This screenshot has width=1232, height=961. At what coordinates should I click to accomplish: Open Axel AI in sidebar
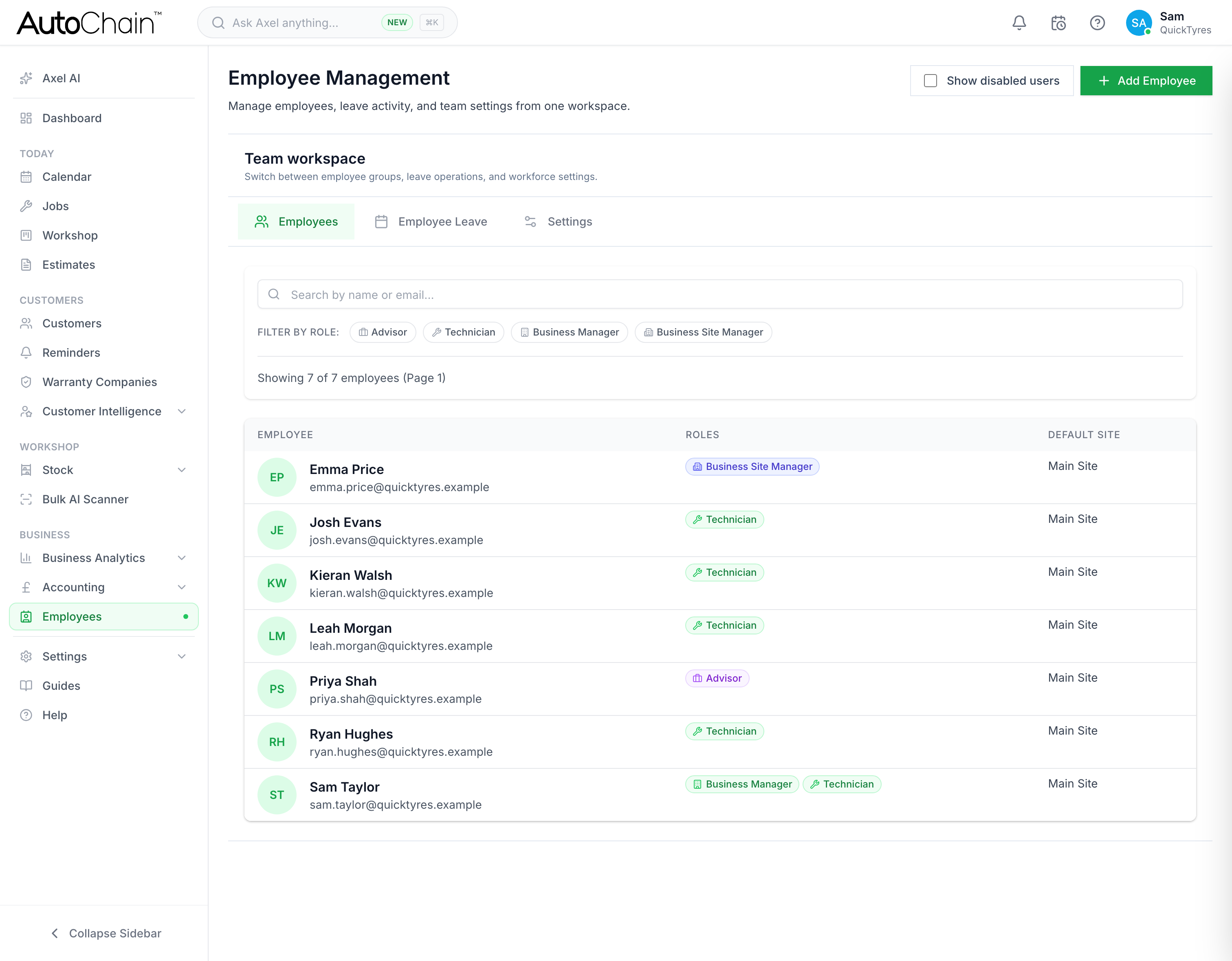(x=104, y=79)
